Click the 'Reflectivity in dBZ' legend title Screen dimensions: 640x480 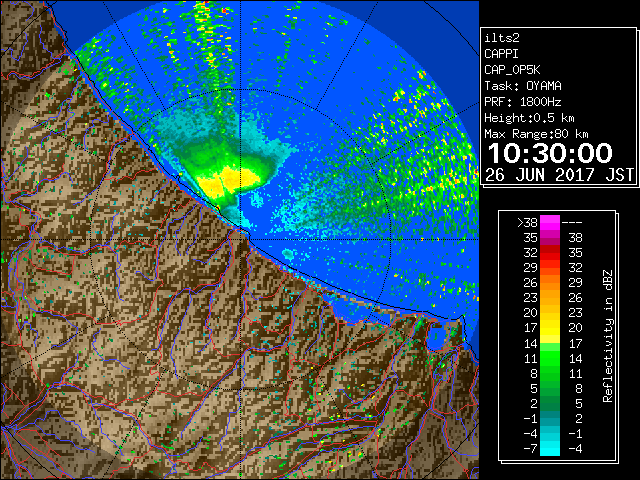[608, 336]
